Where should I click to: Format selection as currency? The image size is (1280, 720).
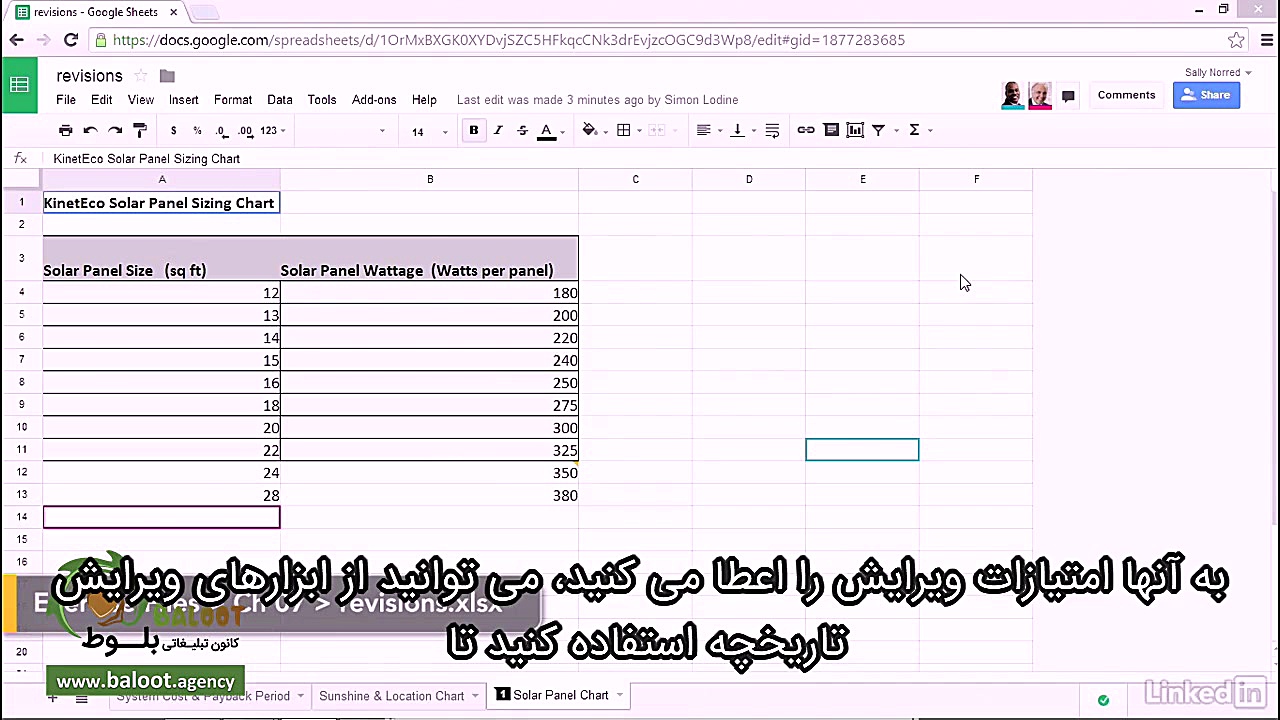(x=173, y=130)
